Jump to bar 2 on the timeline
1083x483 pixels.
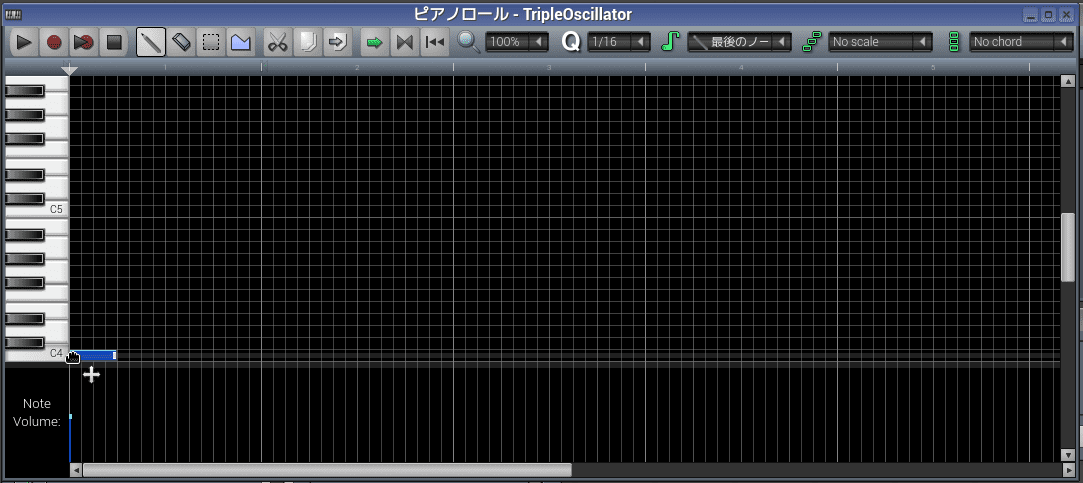coord(357,67)
